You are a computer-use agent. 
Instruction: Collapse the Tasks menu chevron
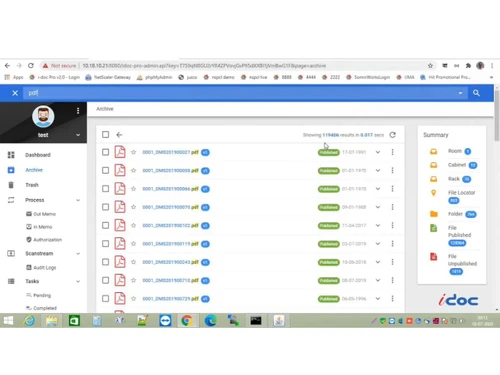pos(78,281)
